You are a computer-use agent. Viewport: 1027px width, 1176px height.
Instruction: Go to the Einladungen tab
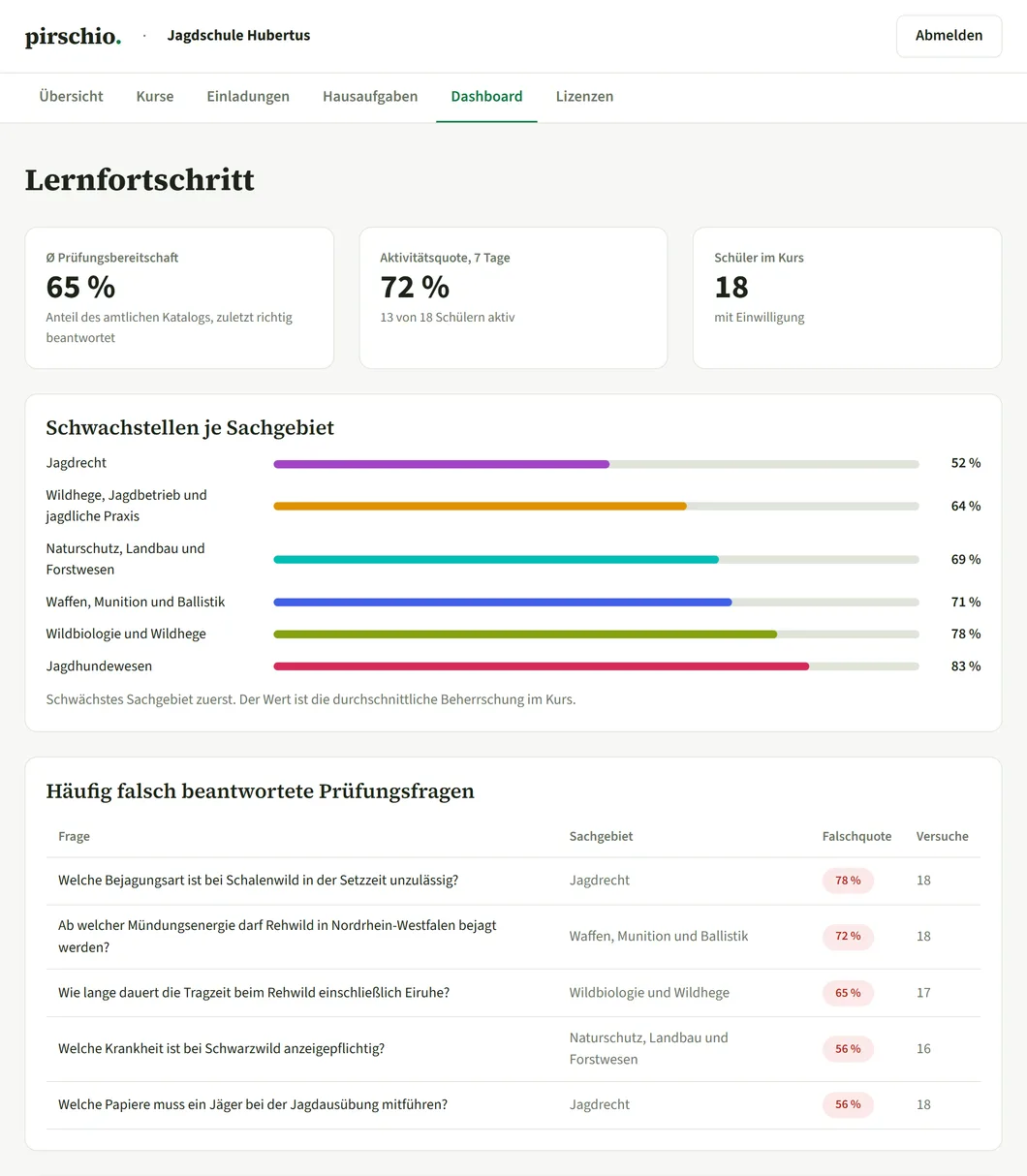248,97
